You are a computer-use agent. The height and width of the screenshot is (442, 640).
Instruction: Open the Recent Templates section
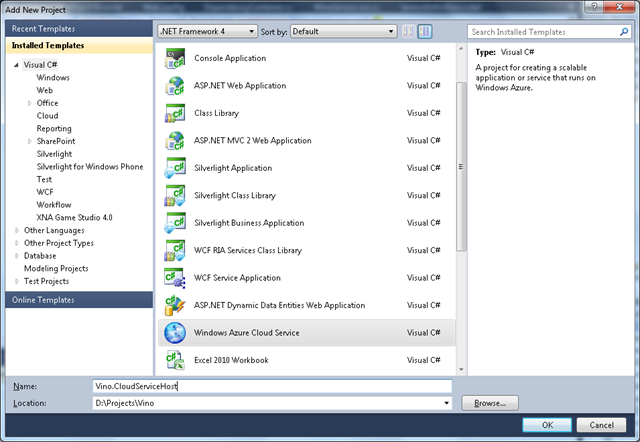coord(79,29)
